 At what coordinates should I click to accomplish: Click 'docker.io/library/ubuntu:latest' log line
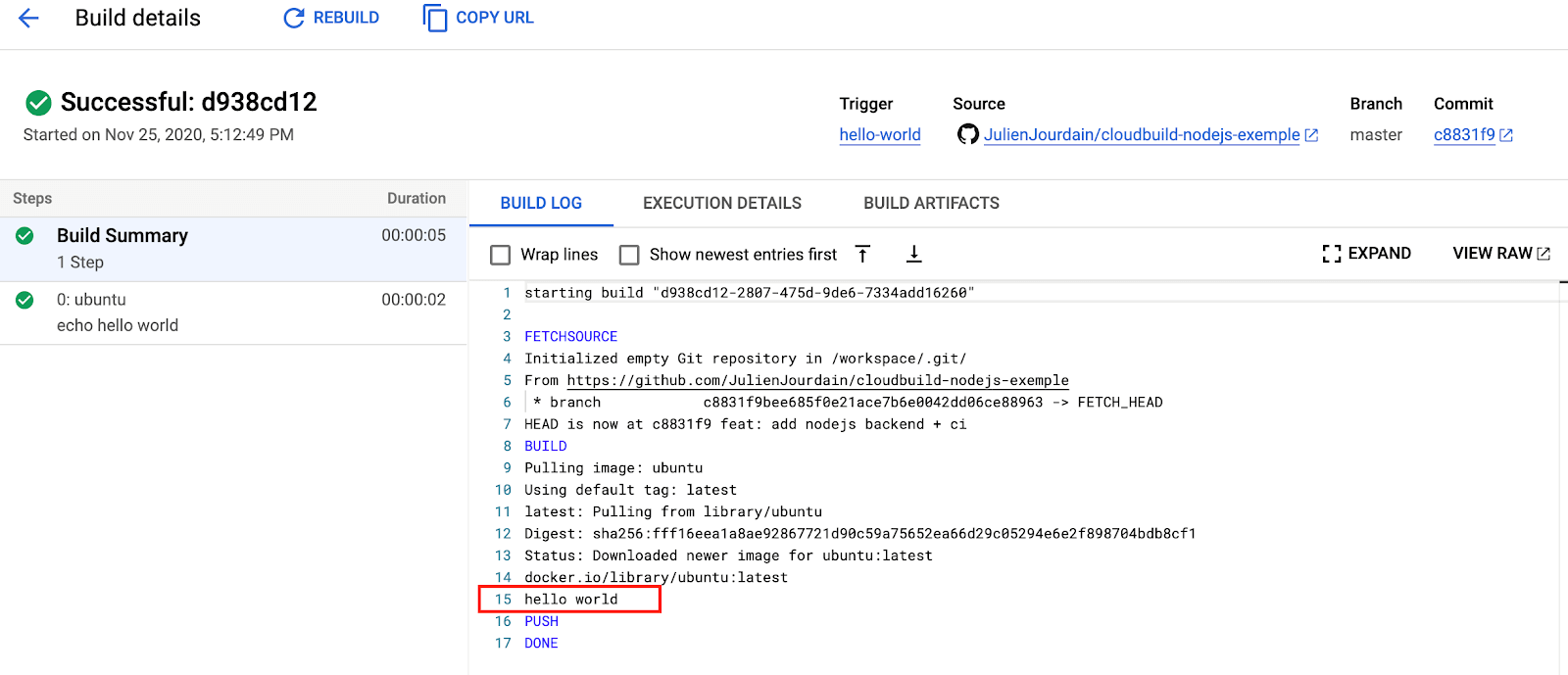coord(656,578)
